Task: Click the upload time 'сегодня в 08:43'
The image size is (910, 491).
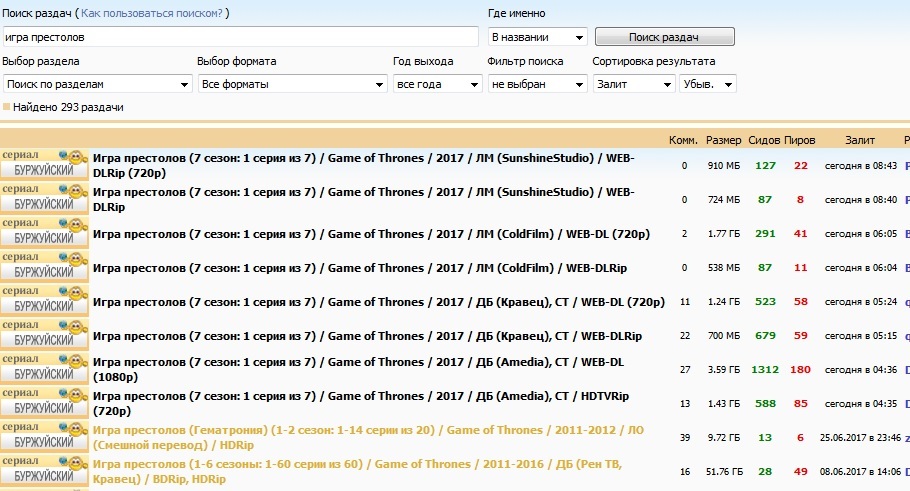Action: tap(861, 165)
